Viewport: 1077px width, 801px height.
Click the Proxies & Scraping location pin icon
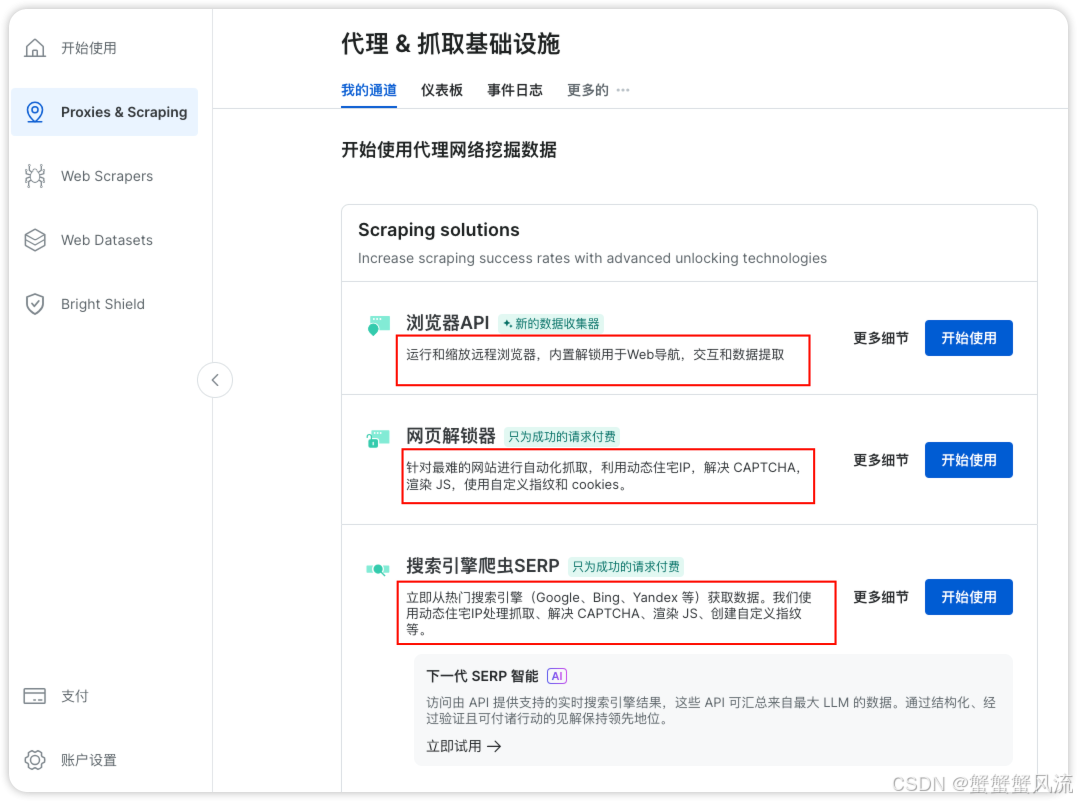coord(35,112)
